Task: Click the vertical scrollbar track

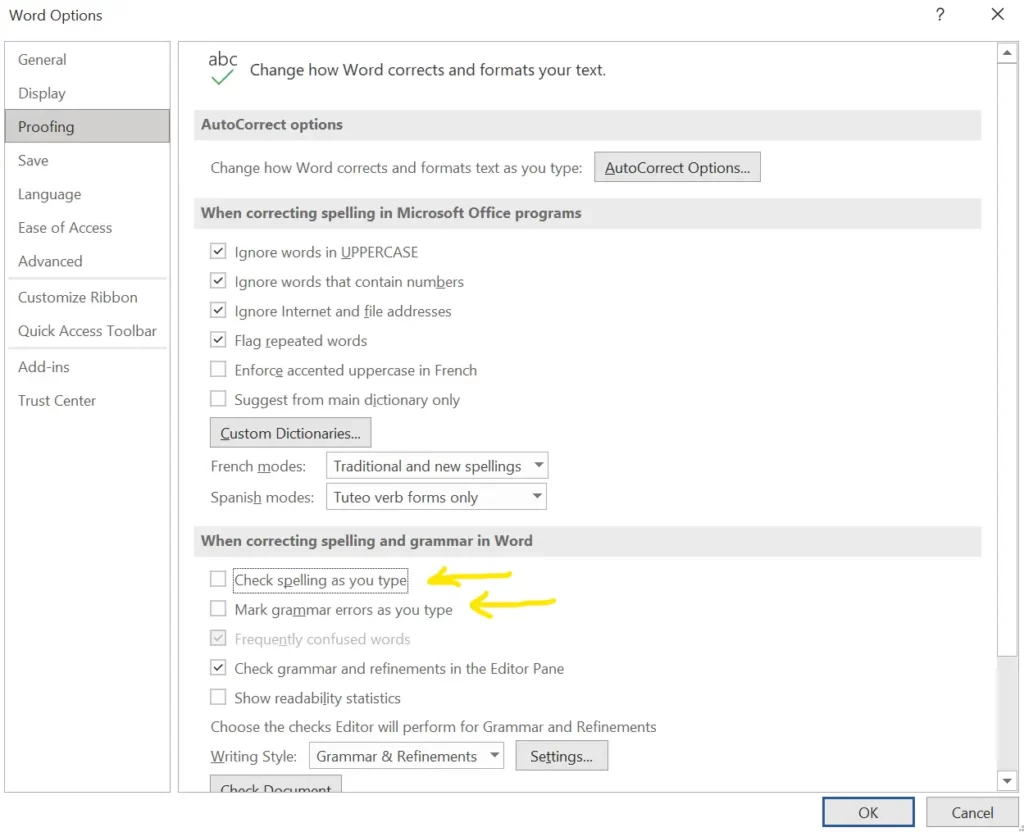Action: coord(1007,710)
